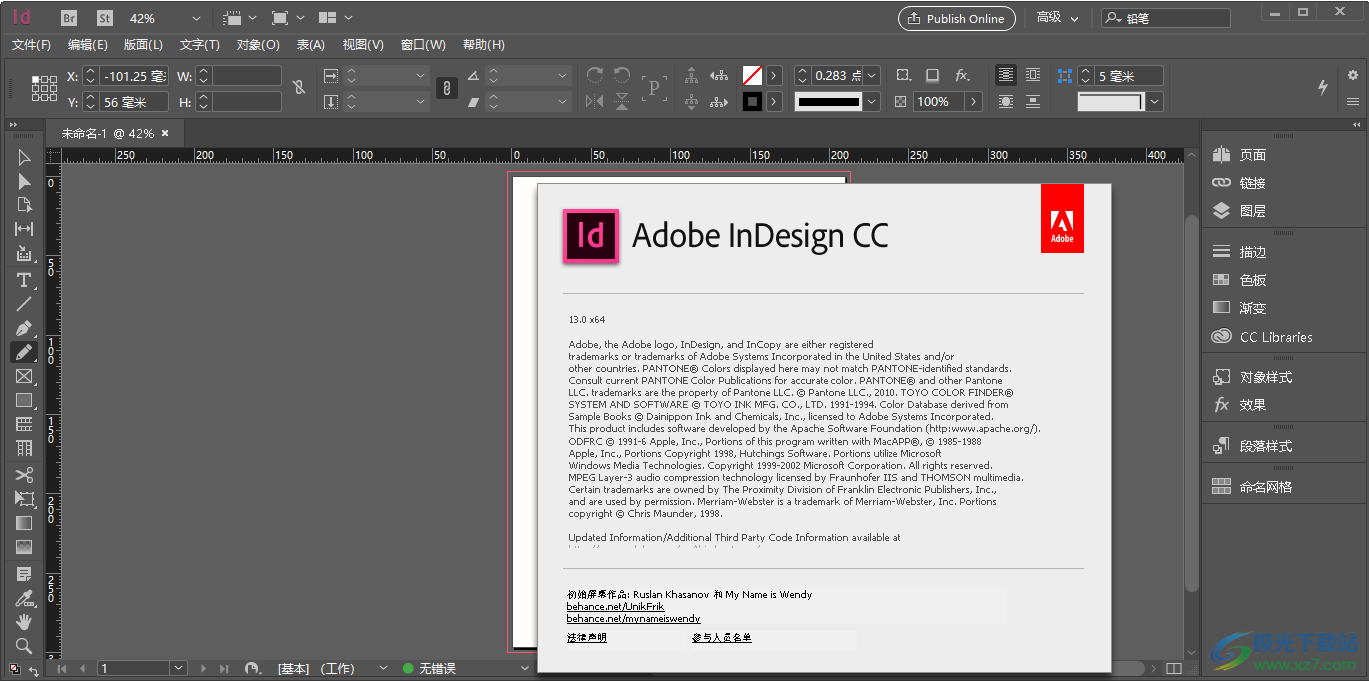The width and height of the screenshot is (1369, 681).
Task: Click the Publish Online button
Action: (x=956, y=18)
